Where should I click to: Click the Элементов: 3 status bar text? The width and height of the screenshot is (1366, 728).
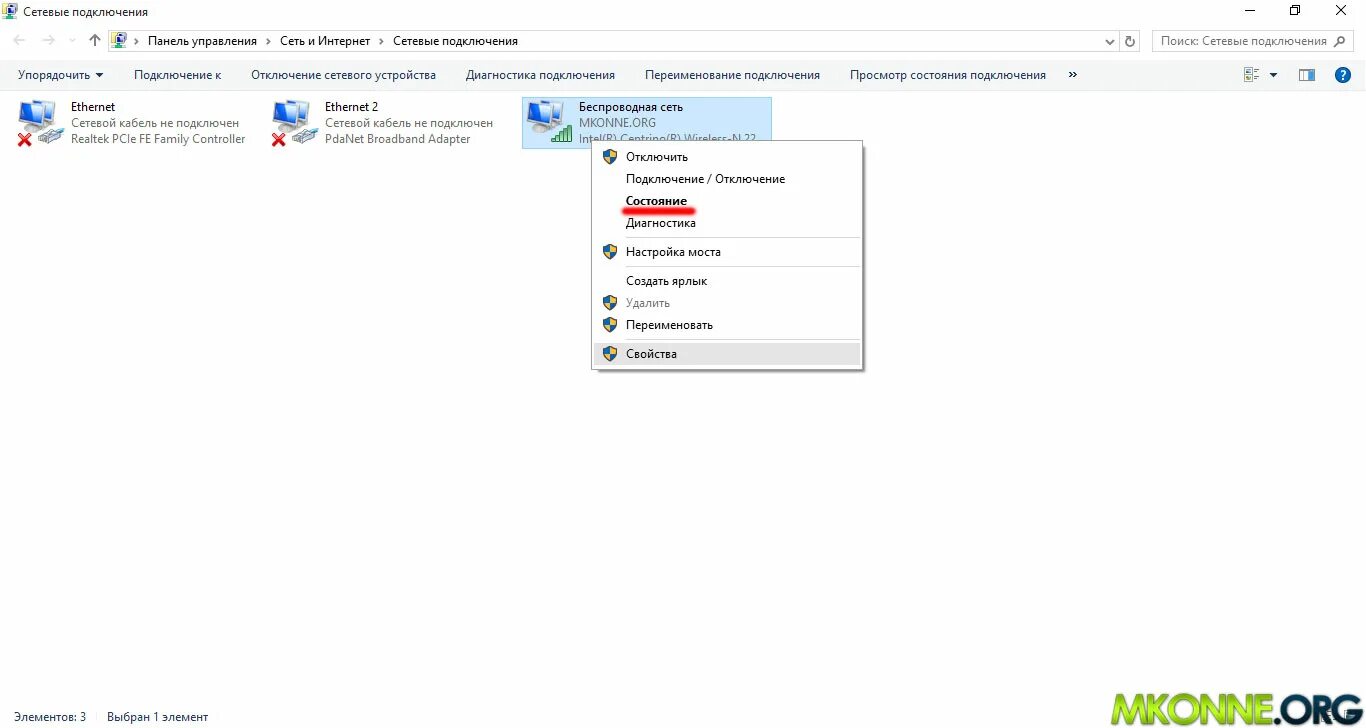[x=50, y=717]
